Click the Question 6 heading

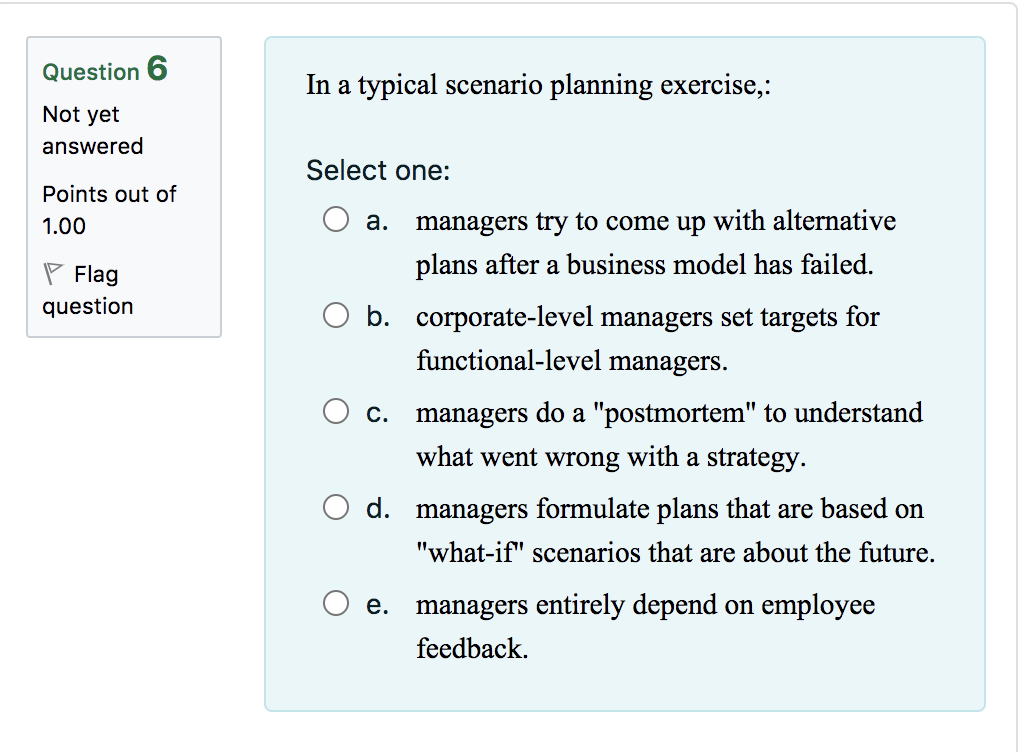pos(102,71)
